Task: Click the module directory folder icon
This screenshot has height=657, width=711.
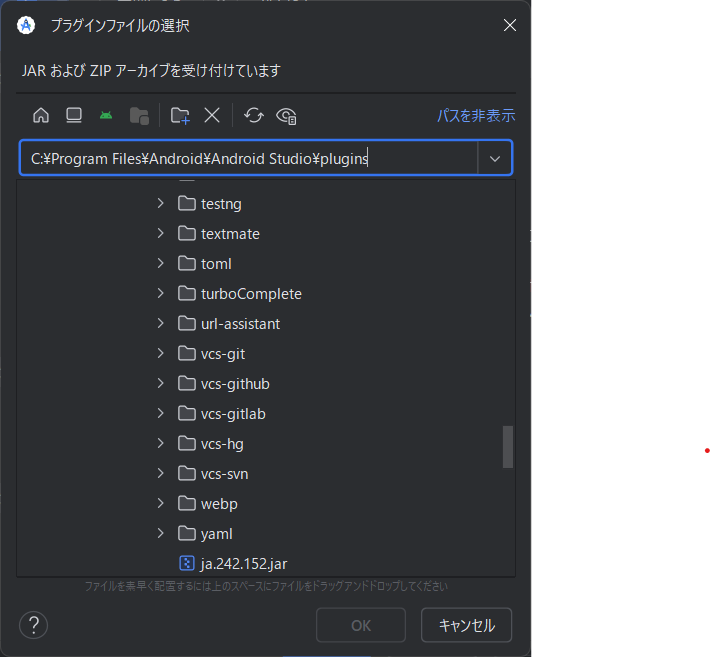Action: coord(139,116)
